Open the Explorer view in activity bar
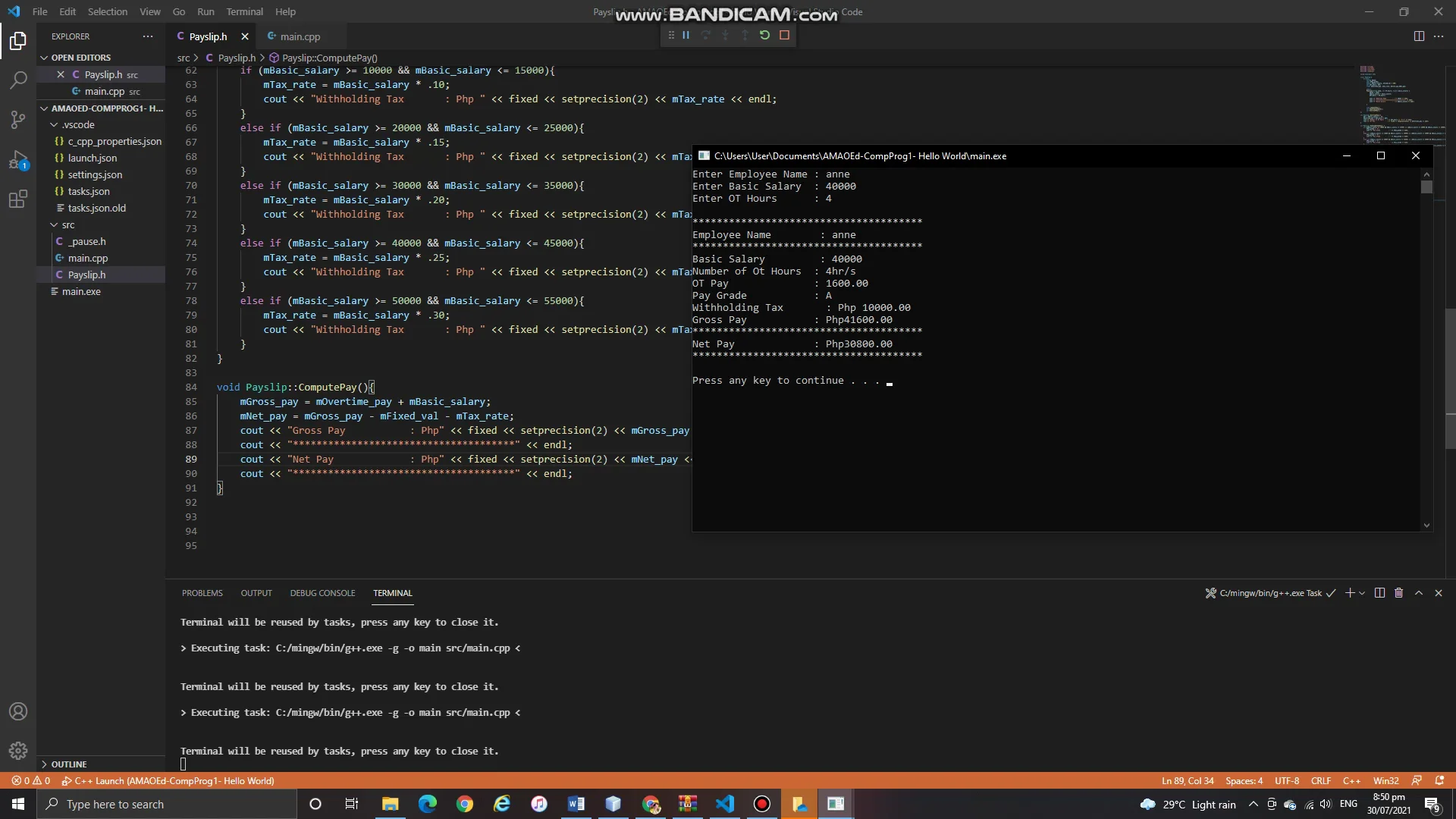Image resolution: width=1456 pixels, height=819 pixels. [18, 40]
